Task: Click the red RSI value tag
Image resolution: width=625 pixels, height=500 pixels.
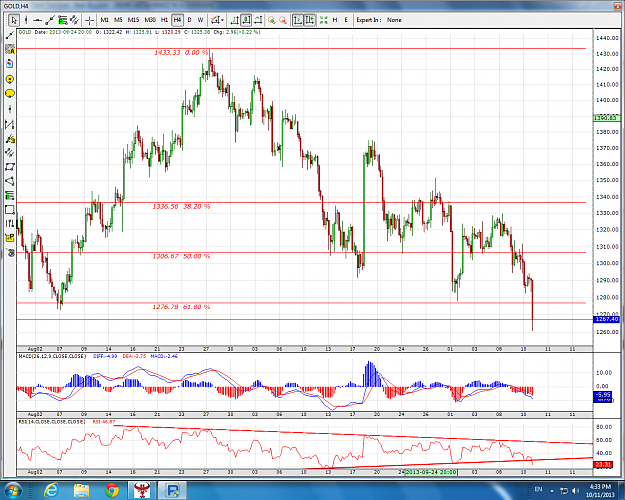Action: coord(603,465)
